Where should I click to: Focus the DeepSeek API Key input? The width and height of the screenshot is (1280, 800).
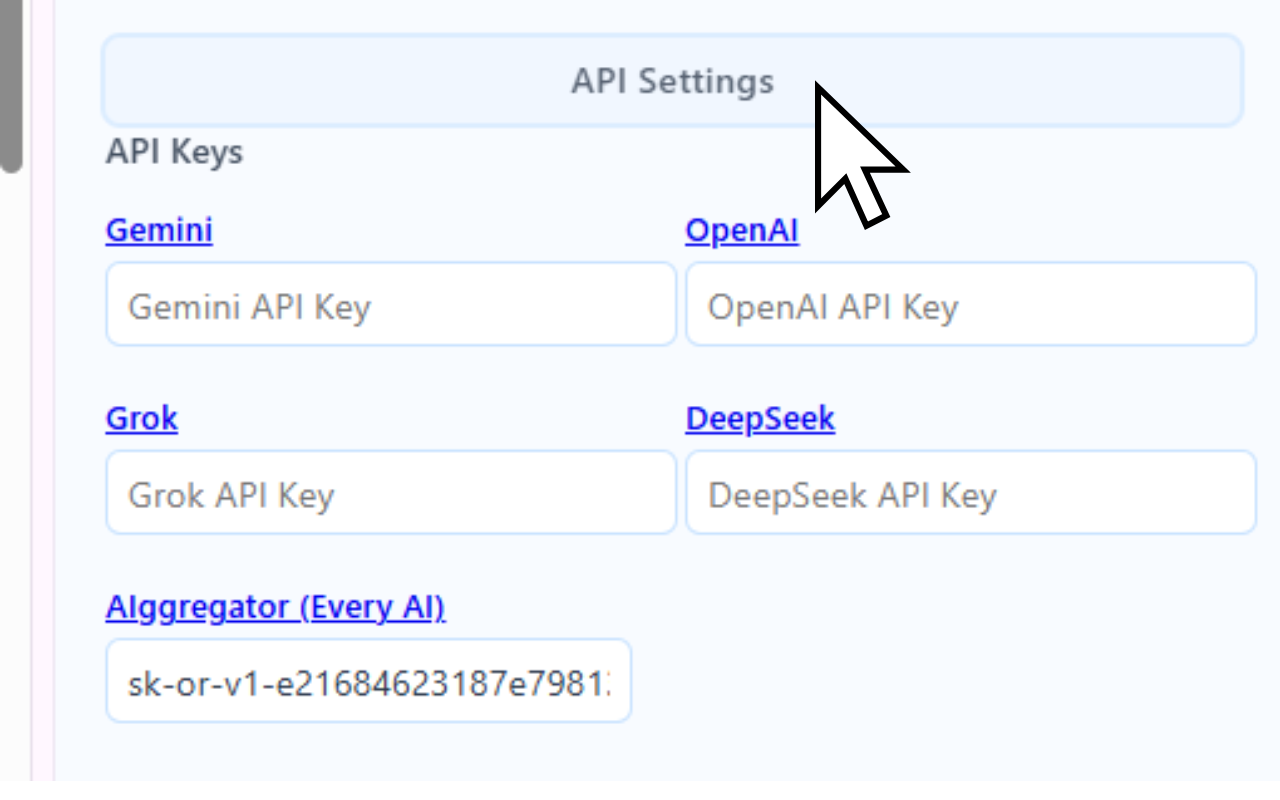pyautogui.click(x=970, y=493)
